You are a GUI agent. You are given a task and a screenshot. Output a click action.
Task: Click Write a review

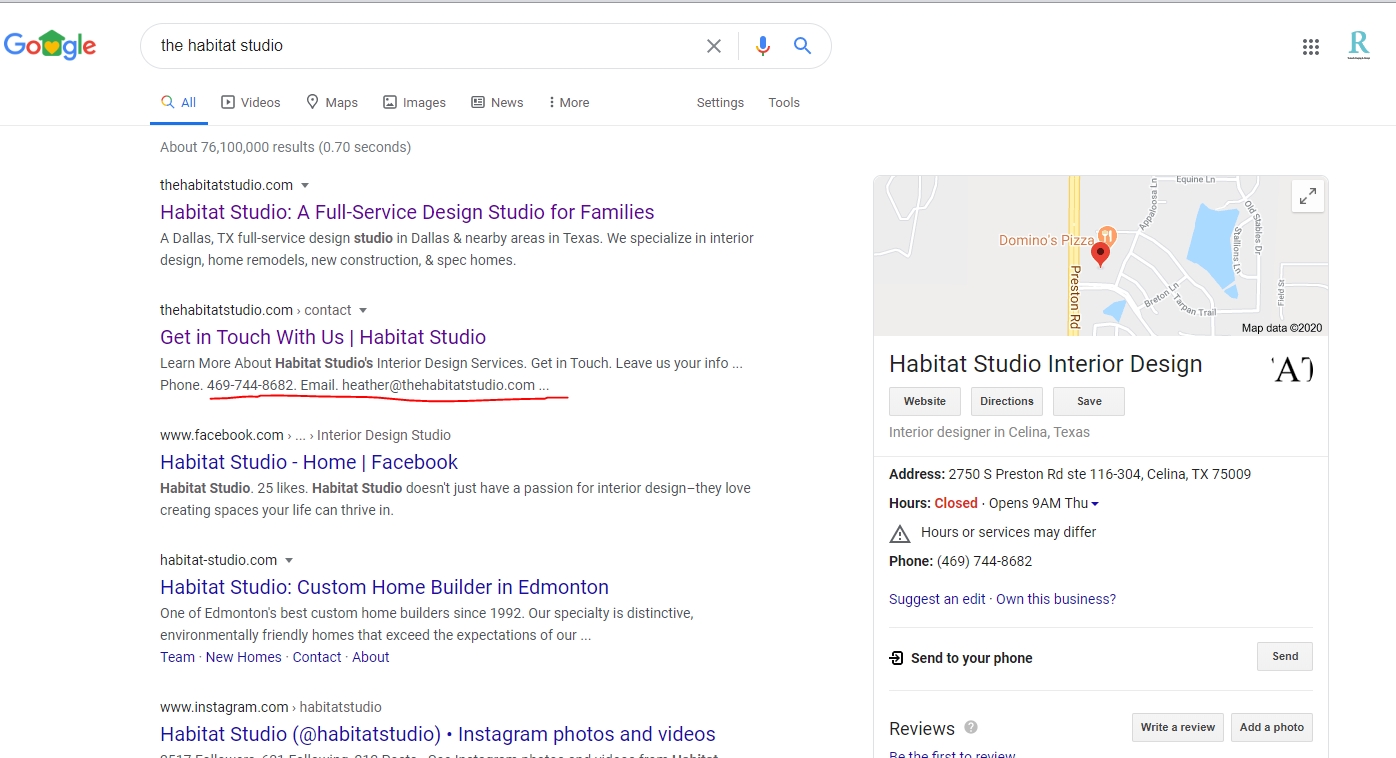(1177, 727)
